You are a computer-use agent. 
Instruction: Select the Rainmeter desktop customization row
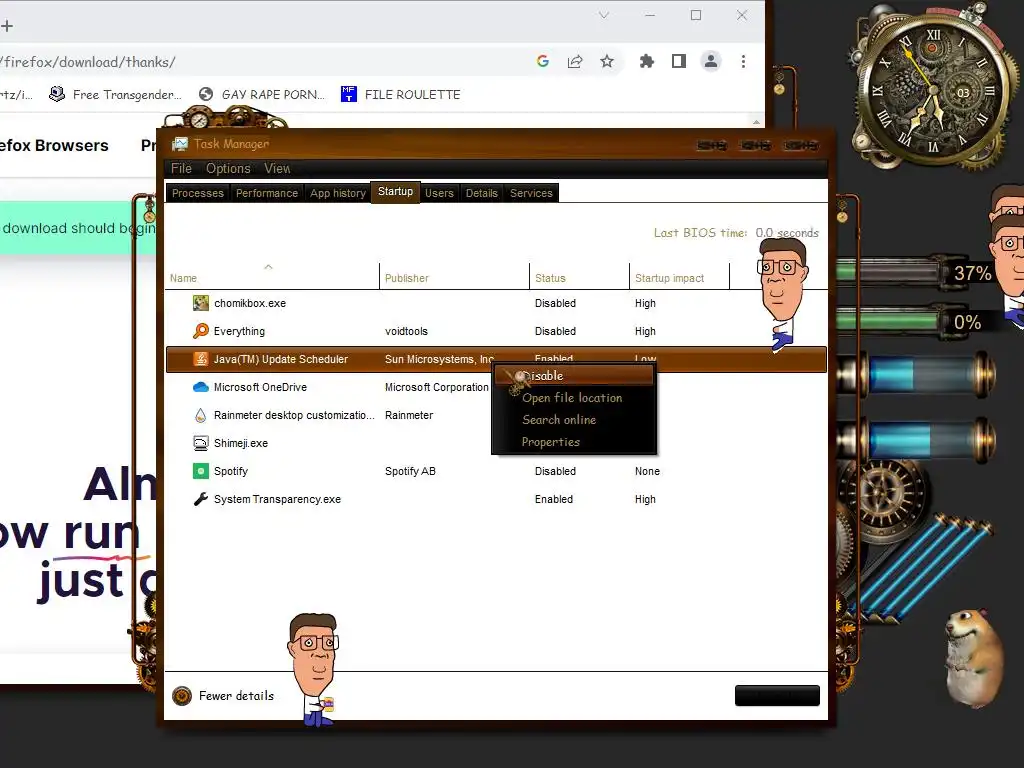point(294,415)
